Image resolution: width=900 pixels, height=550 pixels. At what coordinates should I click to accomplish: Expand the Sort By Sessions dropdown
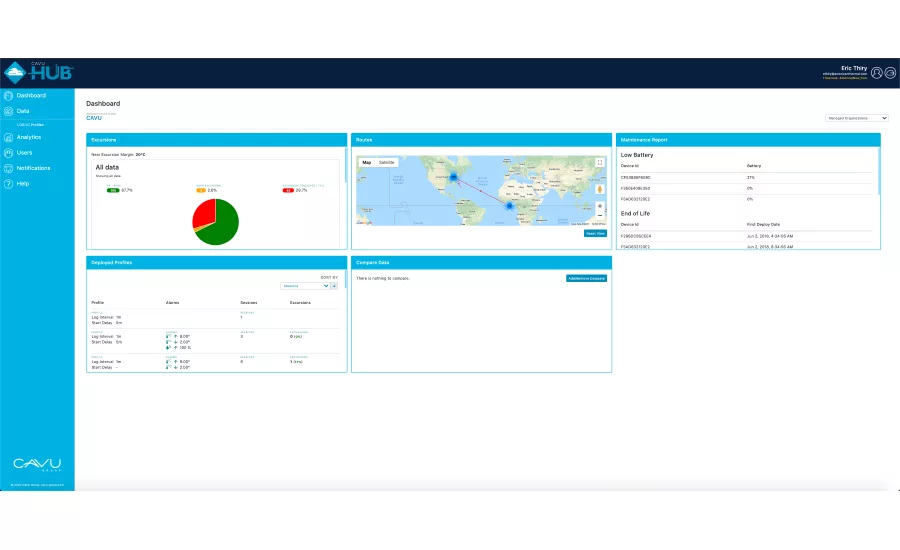tap(305, 286)
